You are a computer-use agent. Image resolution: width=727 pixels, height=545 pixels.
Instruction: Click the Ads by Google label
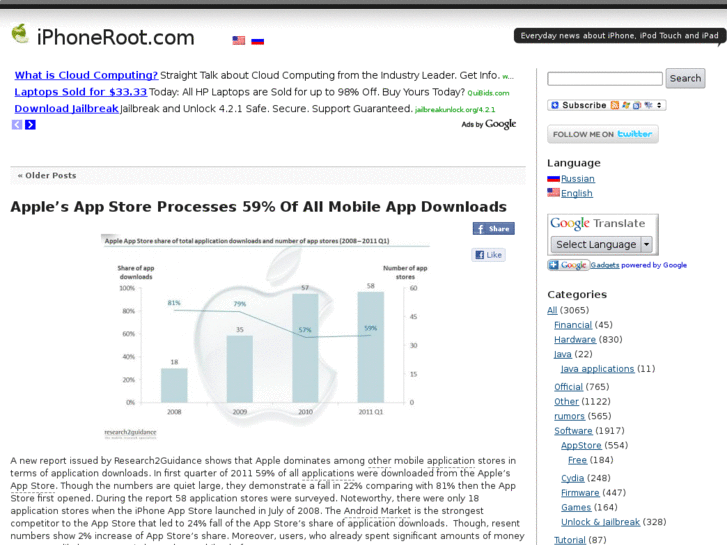click(x=488, y=124)
